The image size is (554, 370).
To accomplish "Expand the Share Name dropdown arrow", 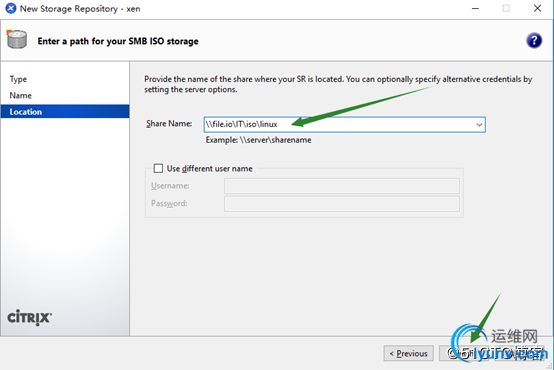I will (x=479, y=124).
